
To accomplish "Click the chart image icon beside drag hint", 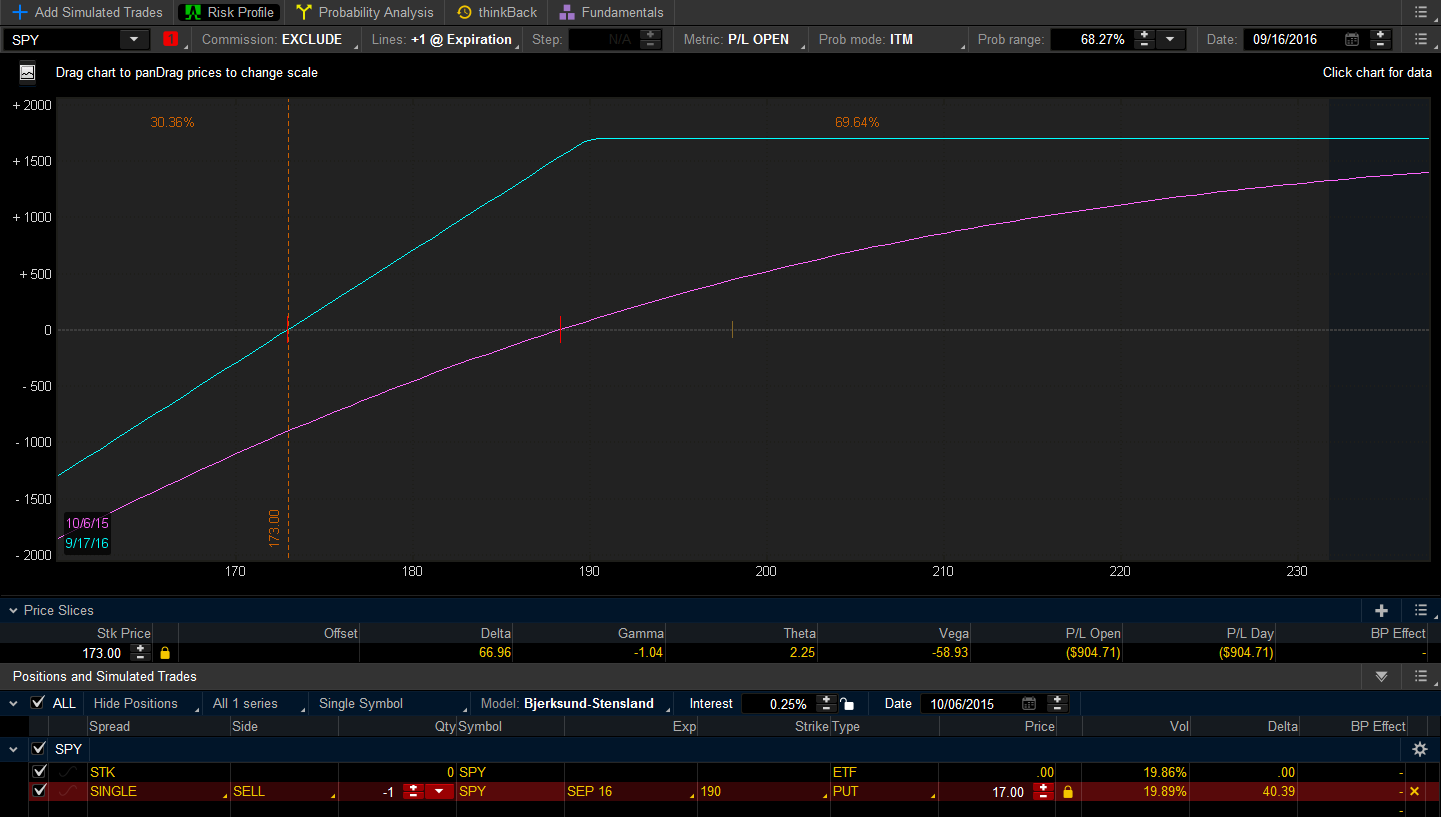I will (x=27, y=72).
